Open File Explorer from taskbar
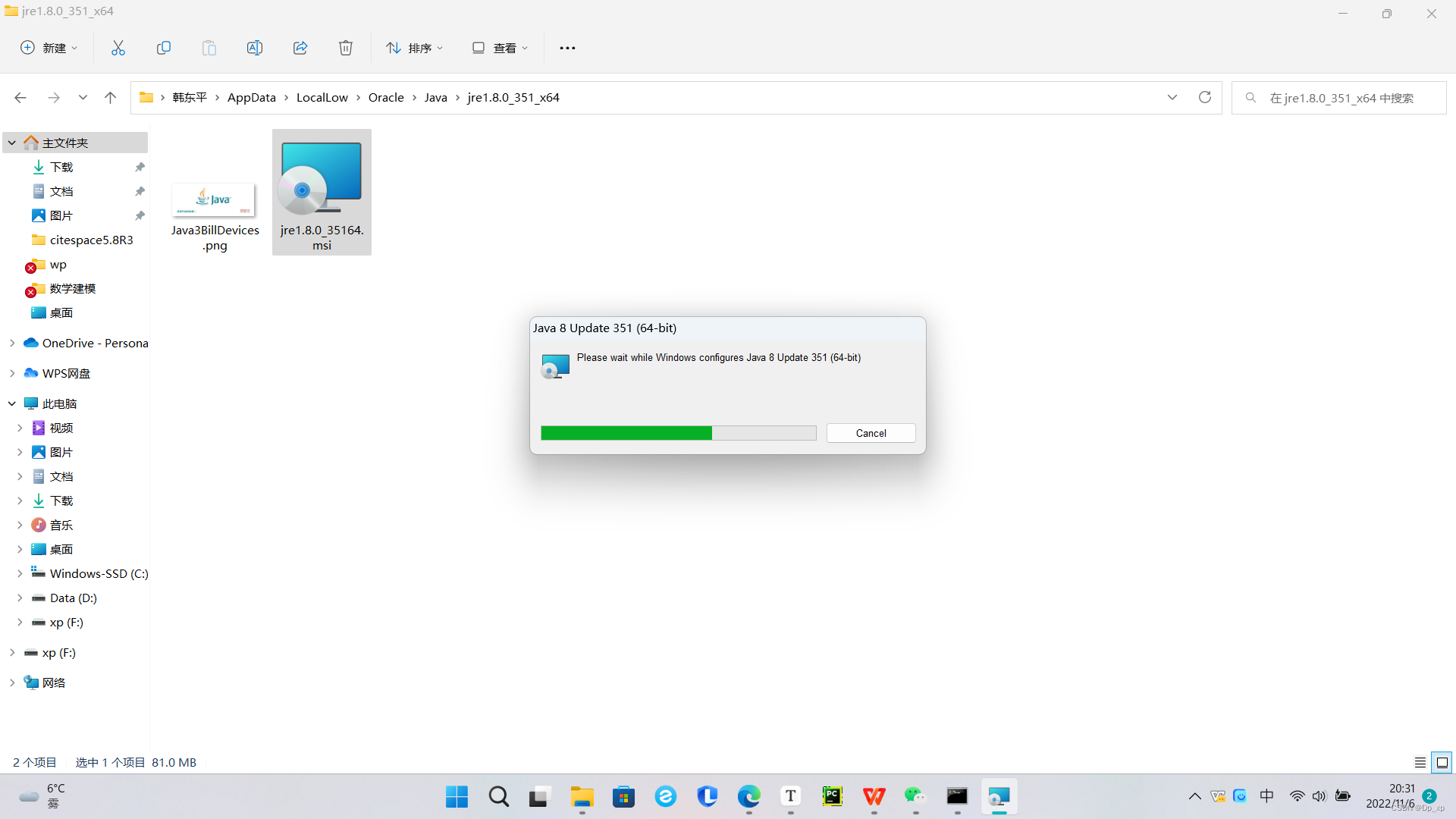This screenshot has height=819, width=1456. click(582, 796)
